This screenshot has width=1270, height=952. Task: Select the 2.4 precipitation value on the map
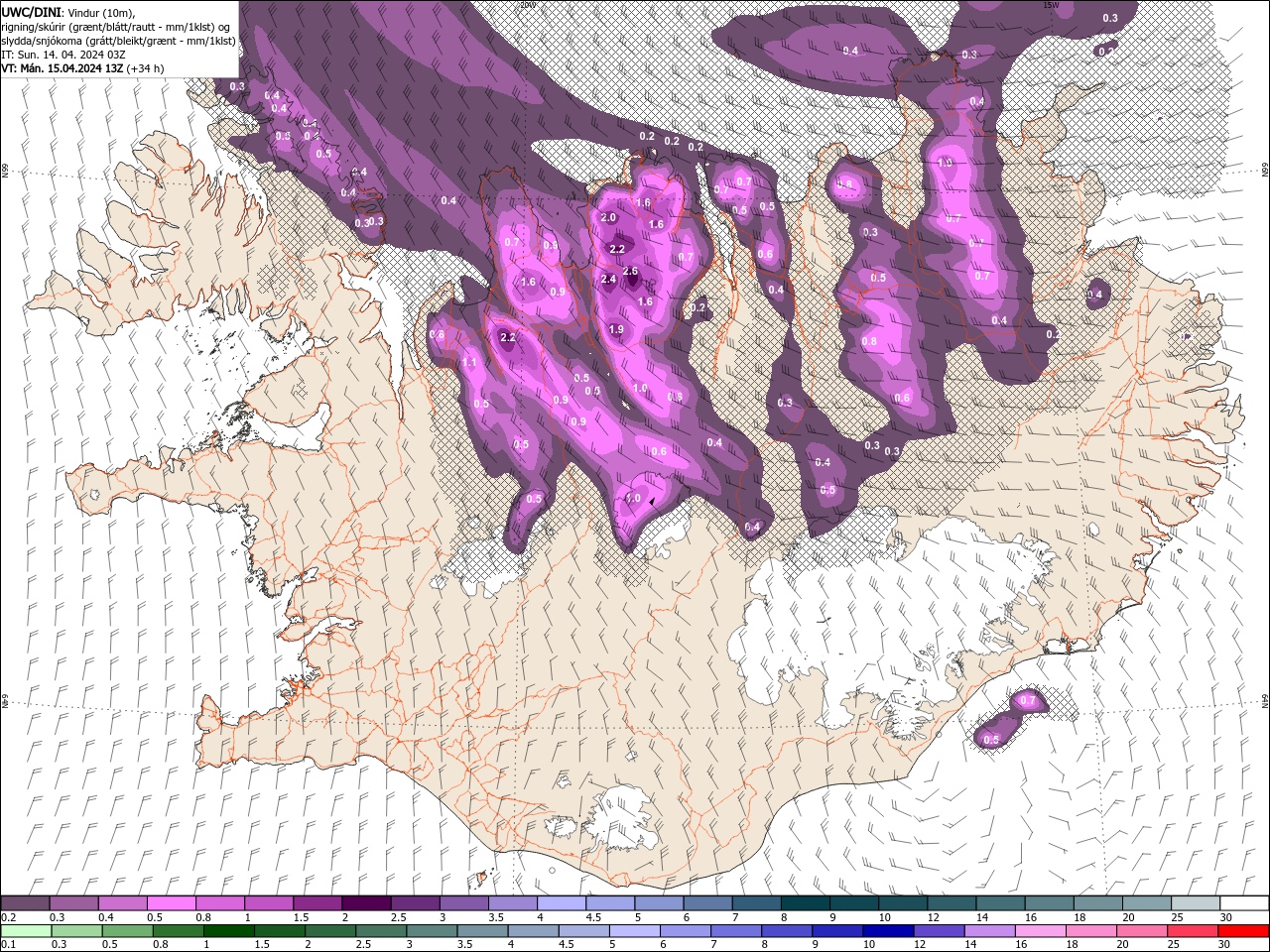(x=608, y=280)
